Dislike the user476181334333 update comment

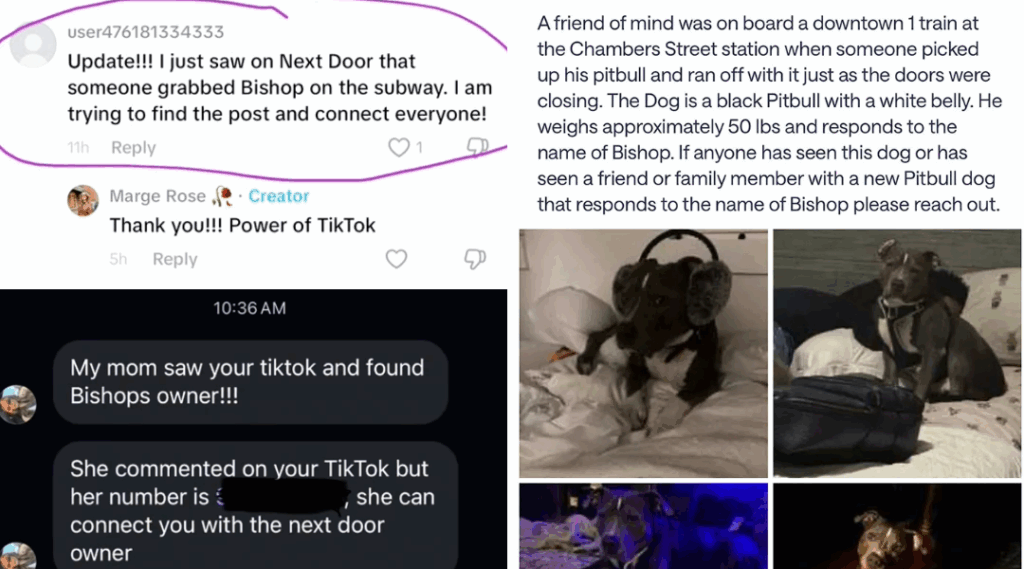(477, 147)
